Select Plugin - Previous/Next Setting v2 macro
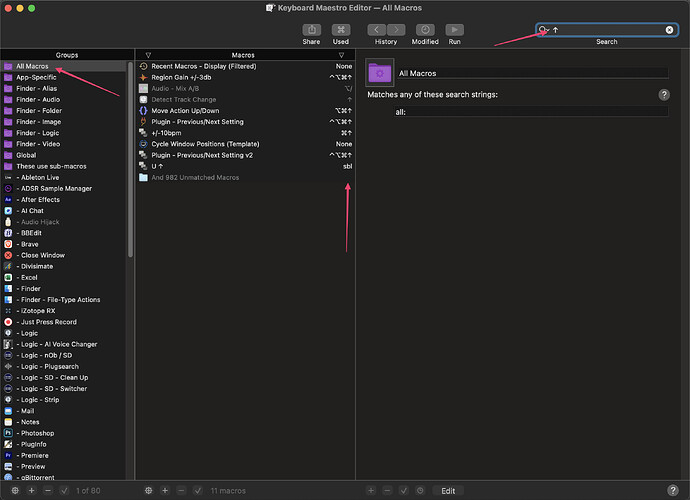Screen dimensions: 690x500 (245, 155)
